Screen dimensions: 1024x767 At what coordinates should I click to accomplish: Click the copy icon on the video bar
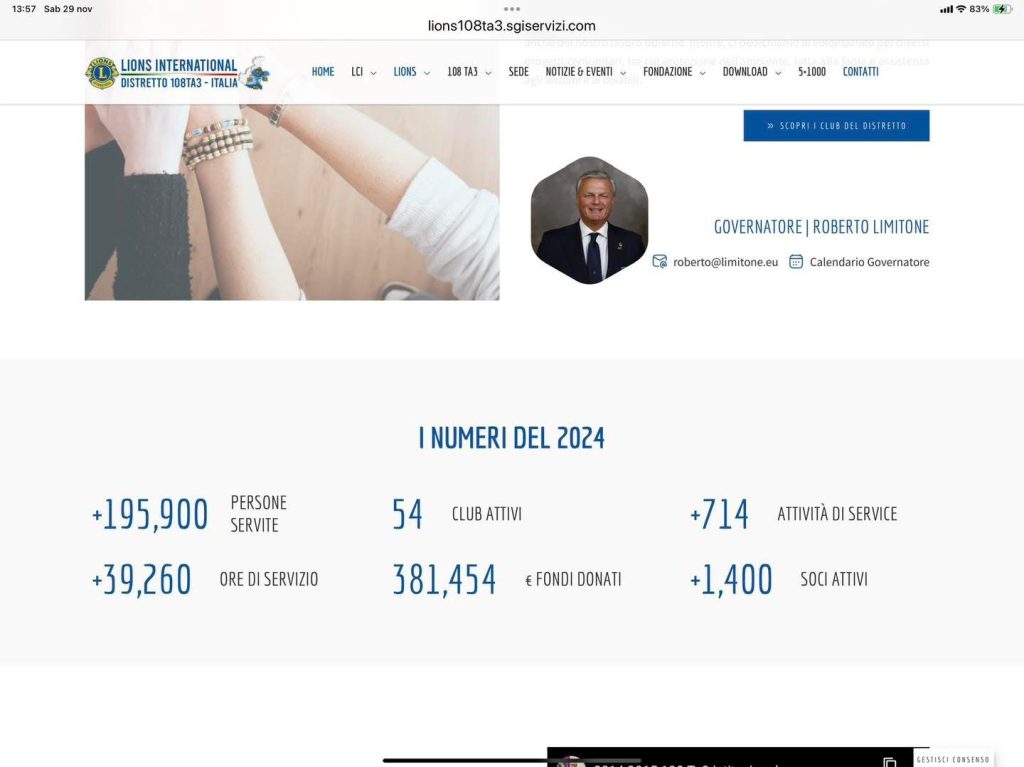[890, 762]
